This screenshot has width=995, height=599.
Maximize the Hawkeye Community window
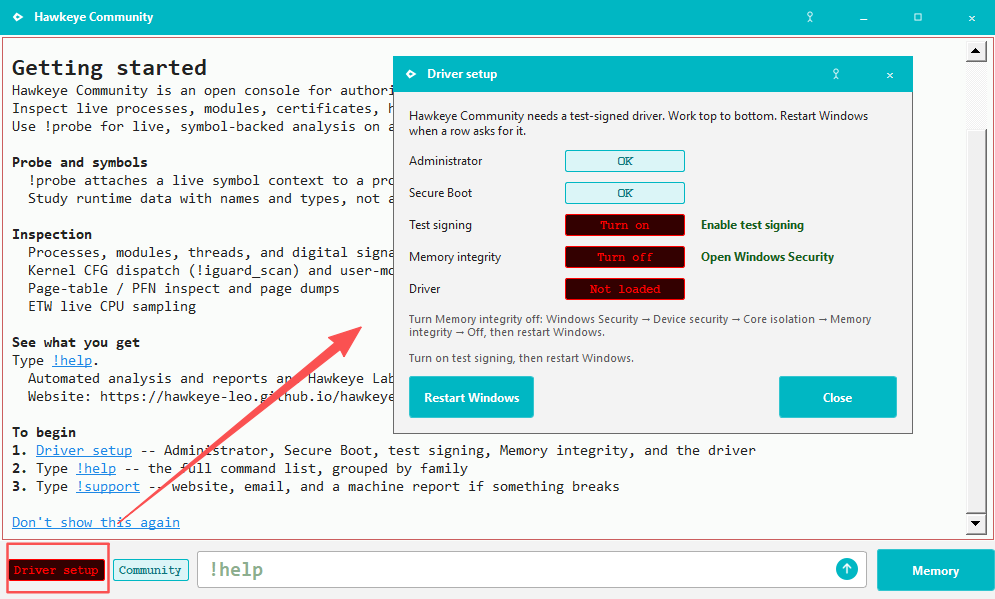(x=918, y=17)
